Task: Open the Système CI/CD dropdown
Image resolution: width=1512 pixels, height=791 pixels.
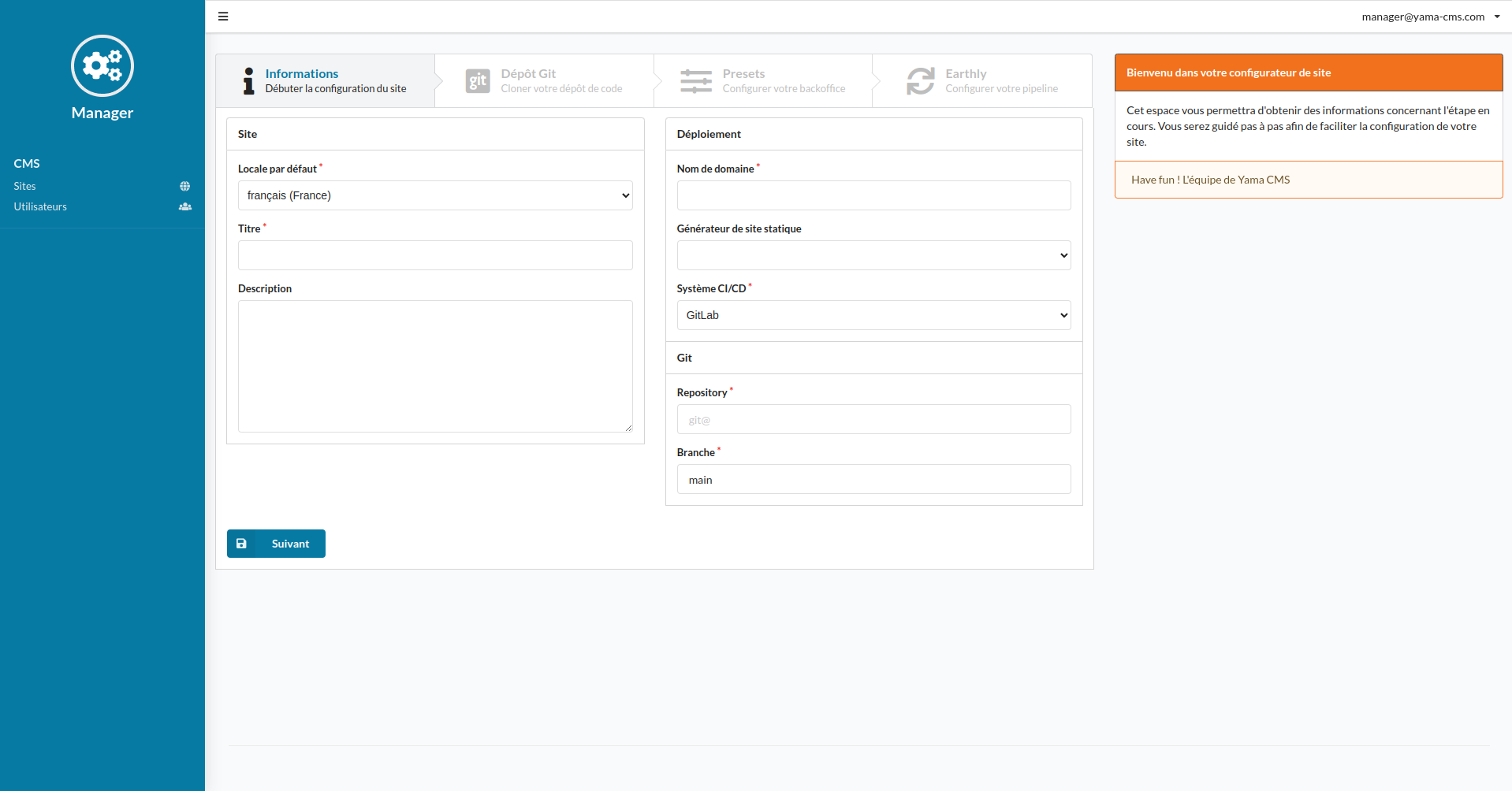Action: click(x=873, y=315)
